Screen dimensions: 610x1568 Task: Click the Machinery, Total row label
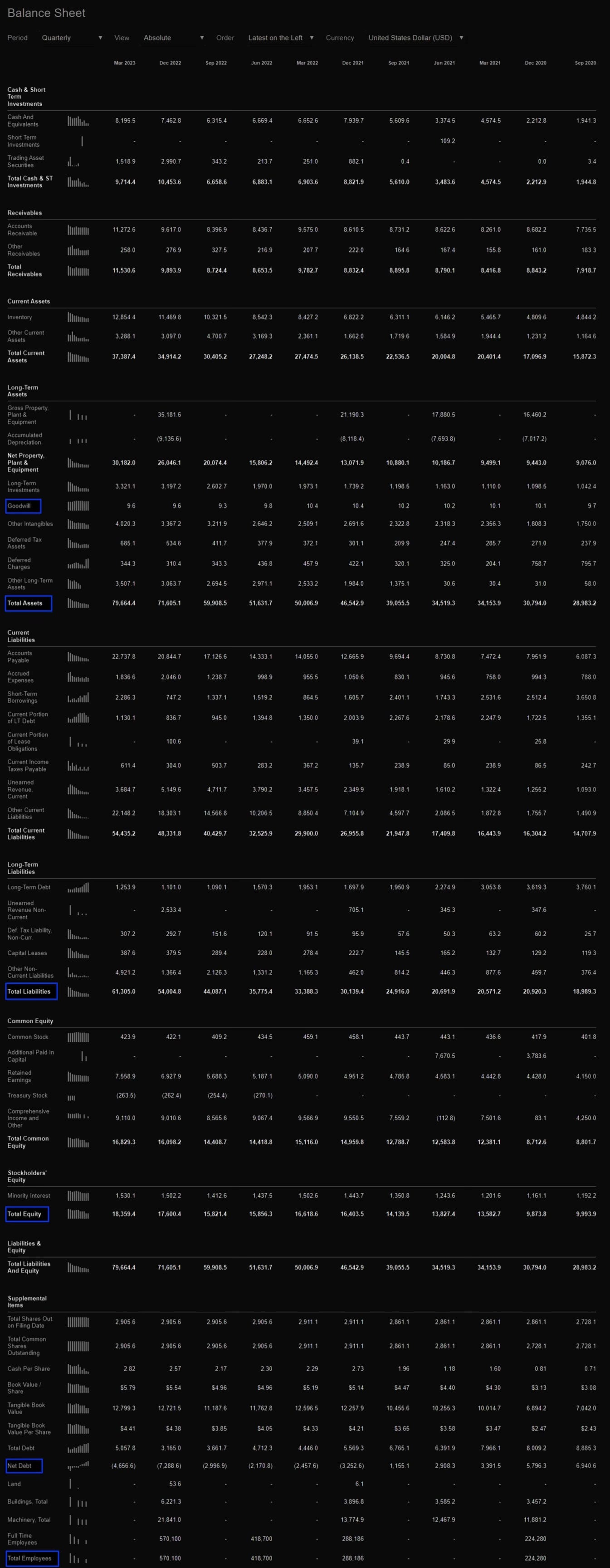28,1520
